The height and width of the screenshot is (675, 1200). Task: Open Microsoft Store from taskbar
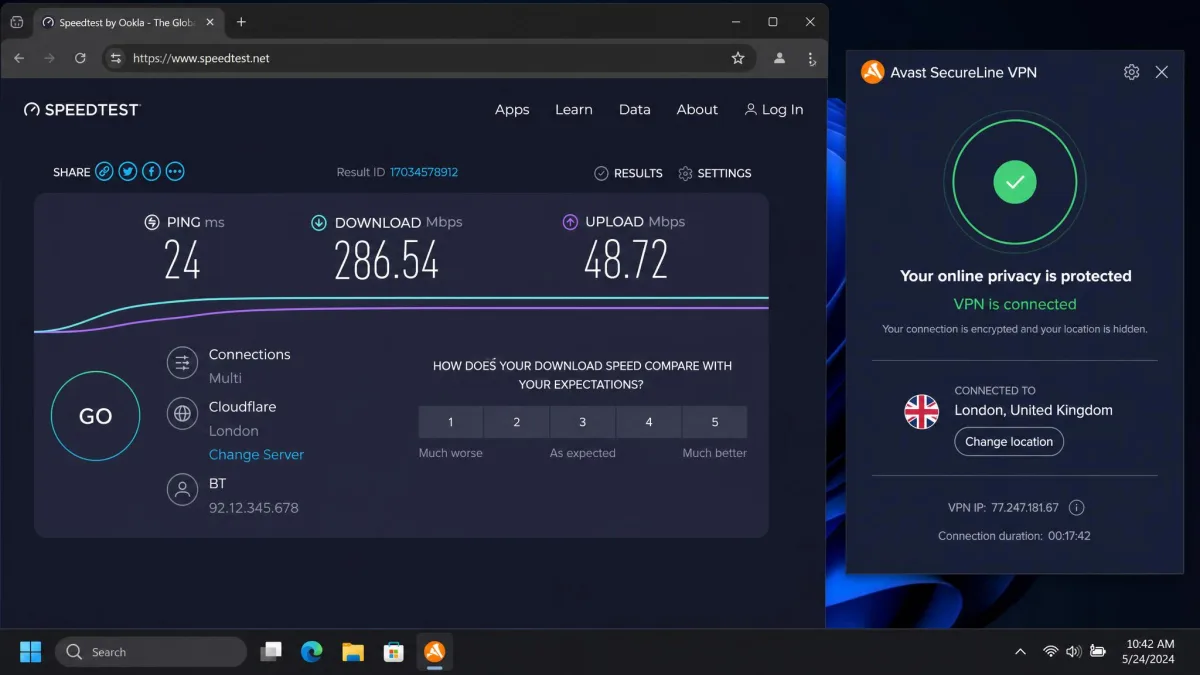pyautogui.click(x=394, y=652)
